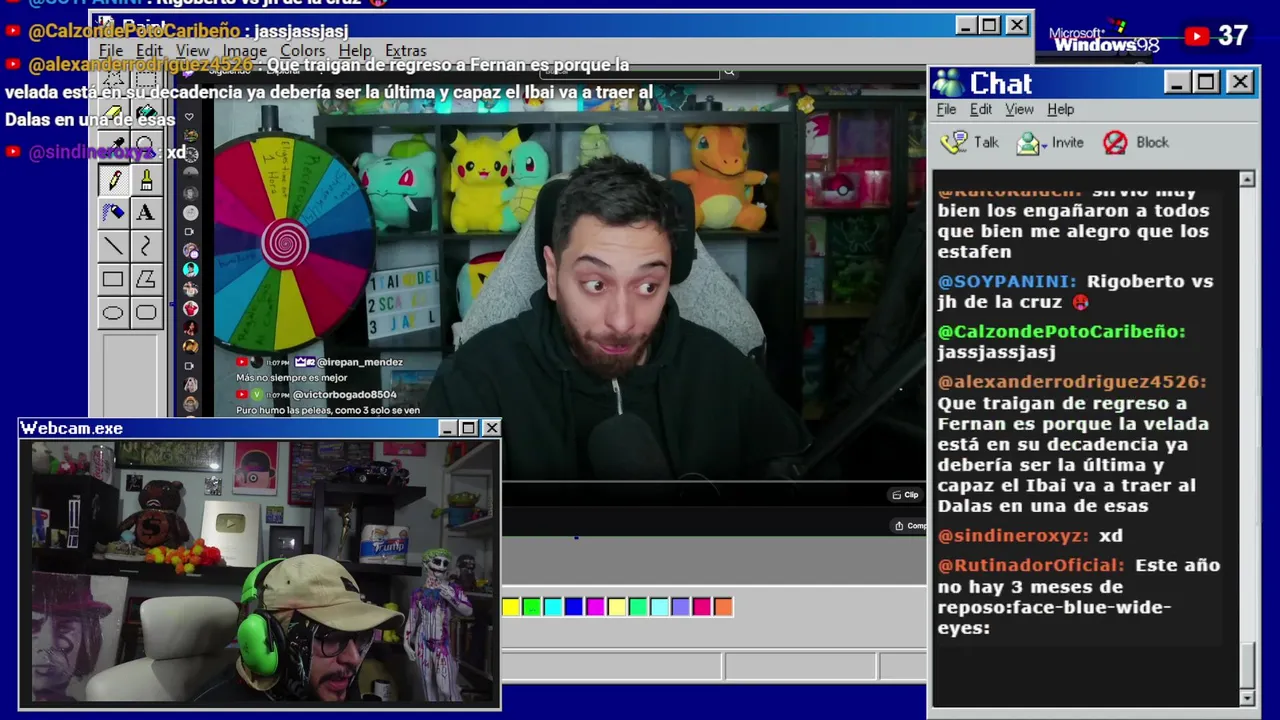Pick the periwinkle purple-blue swatch
The width and height of the screenshot is (1280, 720).
point(681,606)
